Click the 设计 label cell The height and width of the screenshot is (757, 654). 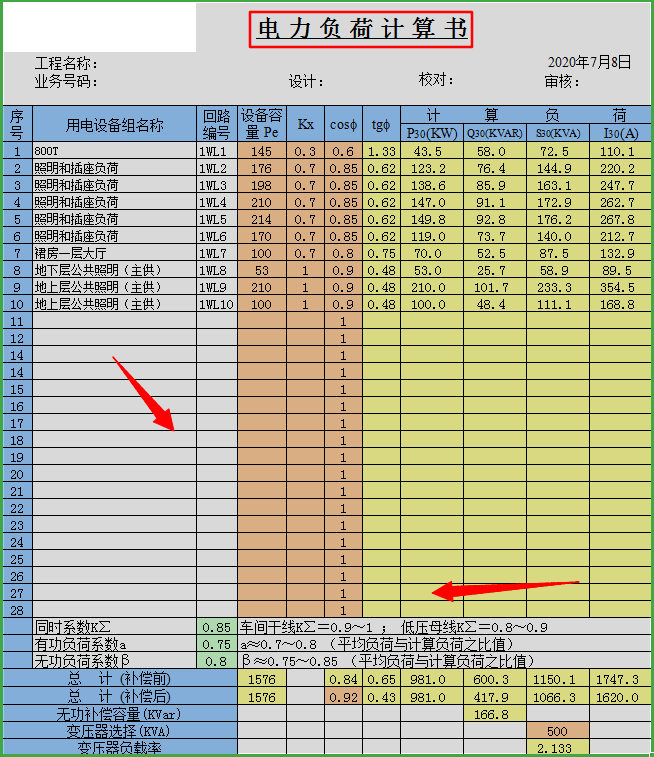click(306, 82)
